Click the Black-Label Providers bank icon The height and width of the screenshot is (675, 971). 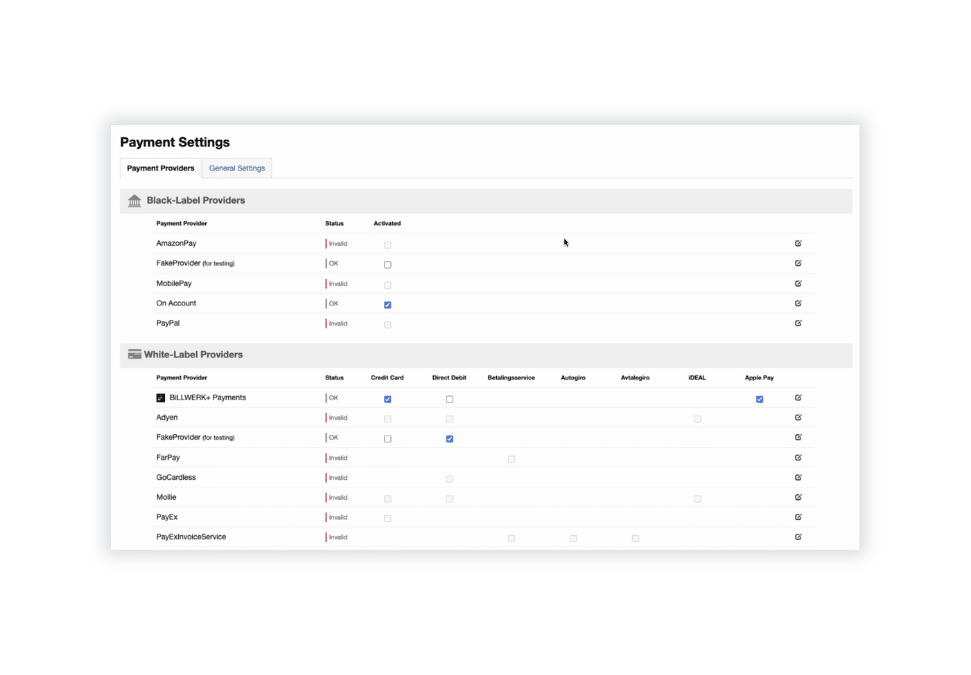click(134, 201)
